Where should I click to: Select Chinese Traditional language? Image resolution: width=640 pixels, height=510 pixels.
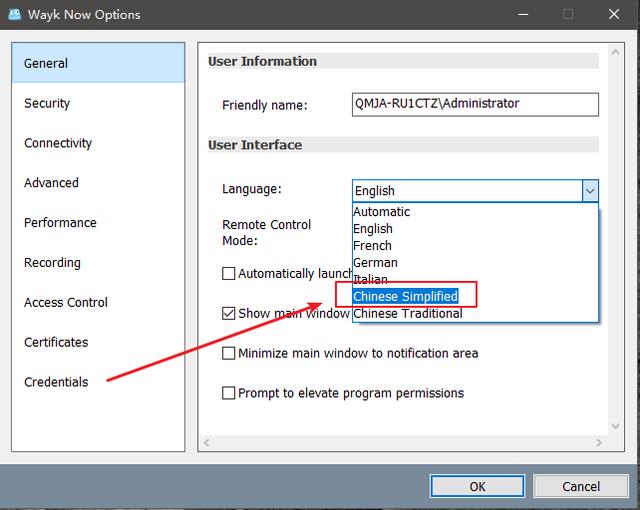click(x=475, y=313)
